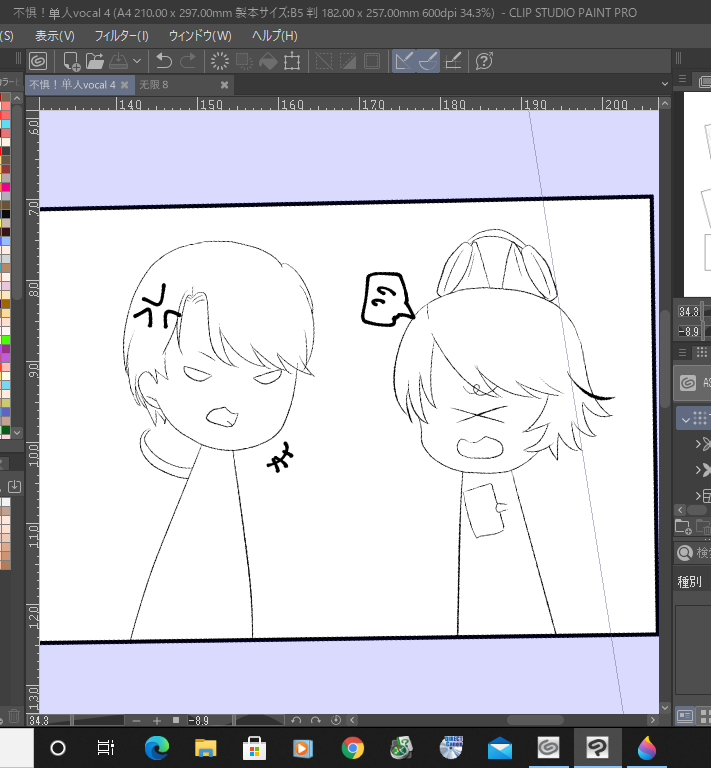Viewport: 711px width, 768px height.
Task: Click horizontal scrollbar left arrow under canvas
Action: [353, 720]
